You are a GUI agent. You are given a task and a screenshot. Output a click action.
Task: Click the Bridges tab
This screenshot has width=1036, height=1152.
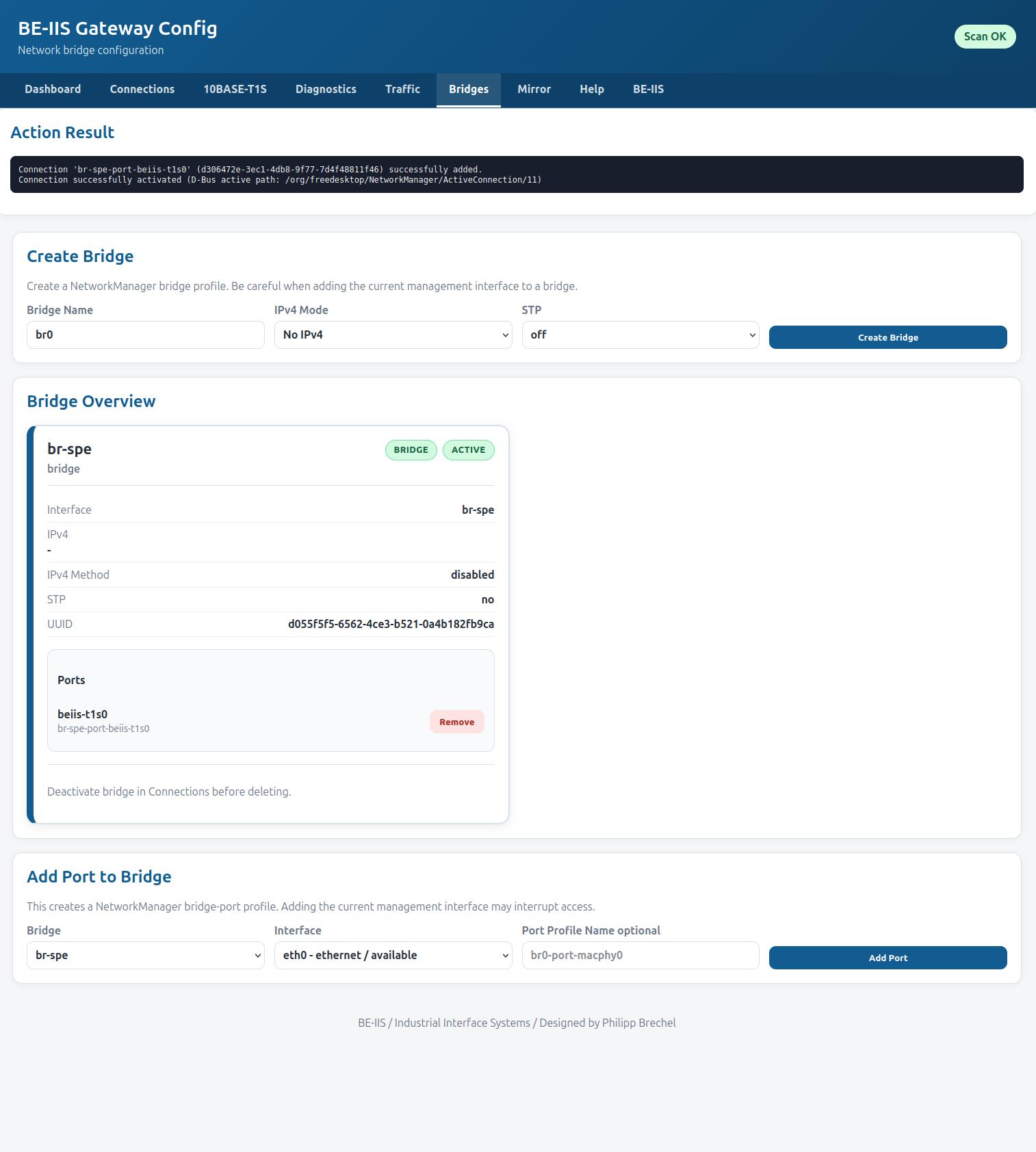tap(469, 90)
